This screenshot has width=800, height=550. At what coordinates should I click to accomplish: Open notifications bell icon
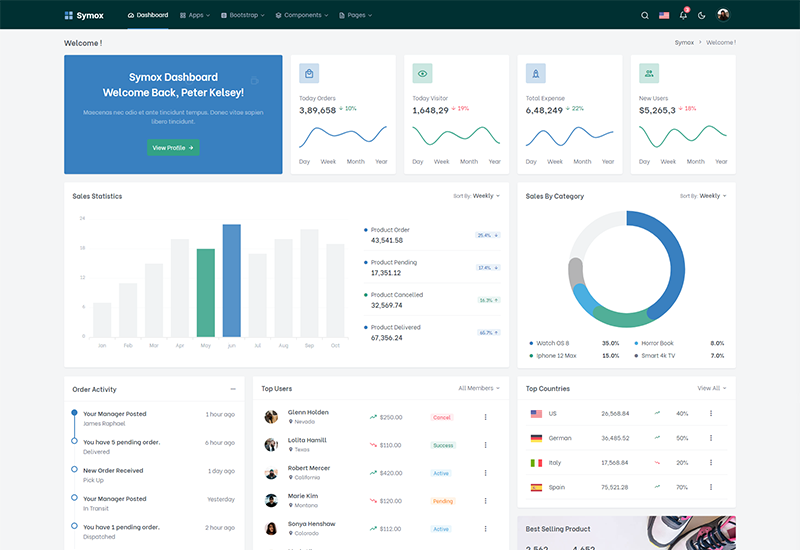[683, 15]
